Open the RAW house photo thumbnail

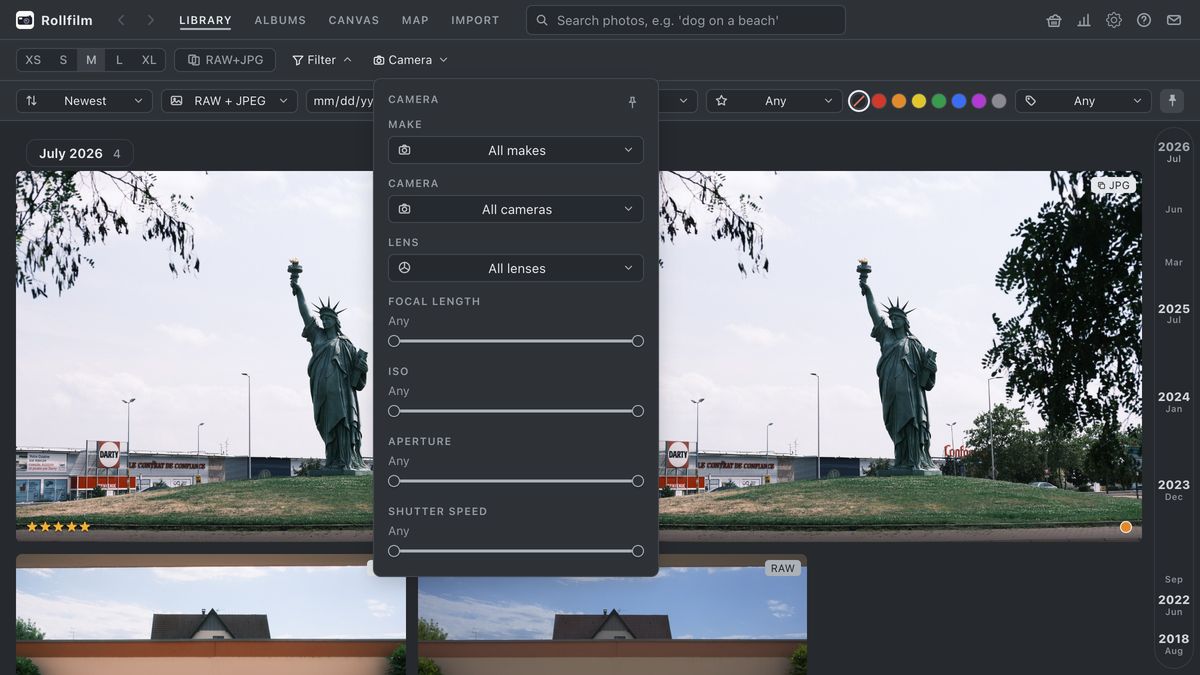612,615
